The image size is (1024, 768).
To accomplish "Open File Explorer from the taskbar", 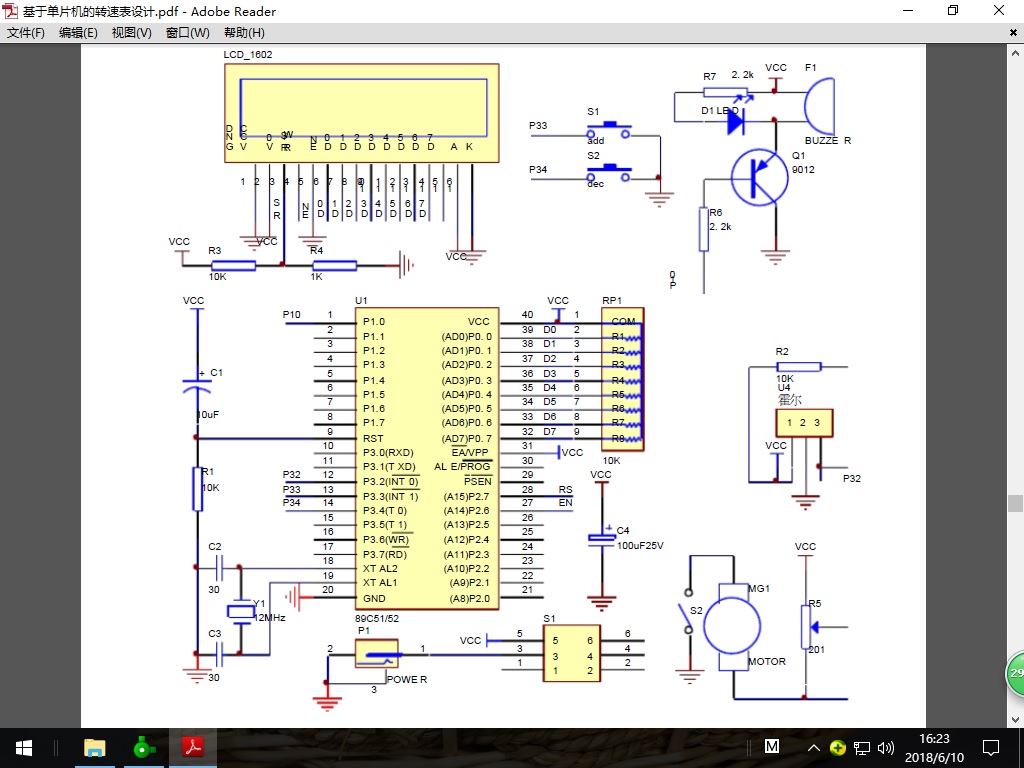I will 94,747.
